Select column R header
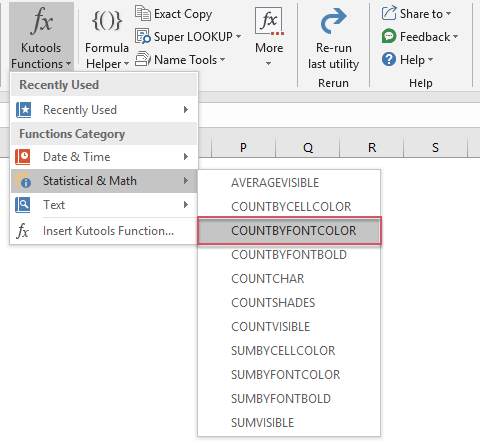 372,147
